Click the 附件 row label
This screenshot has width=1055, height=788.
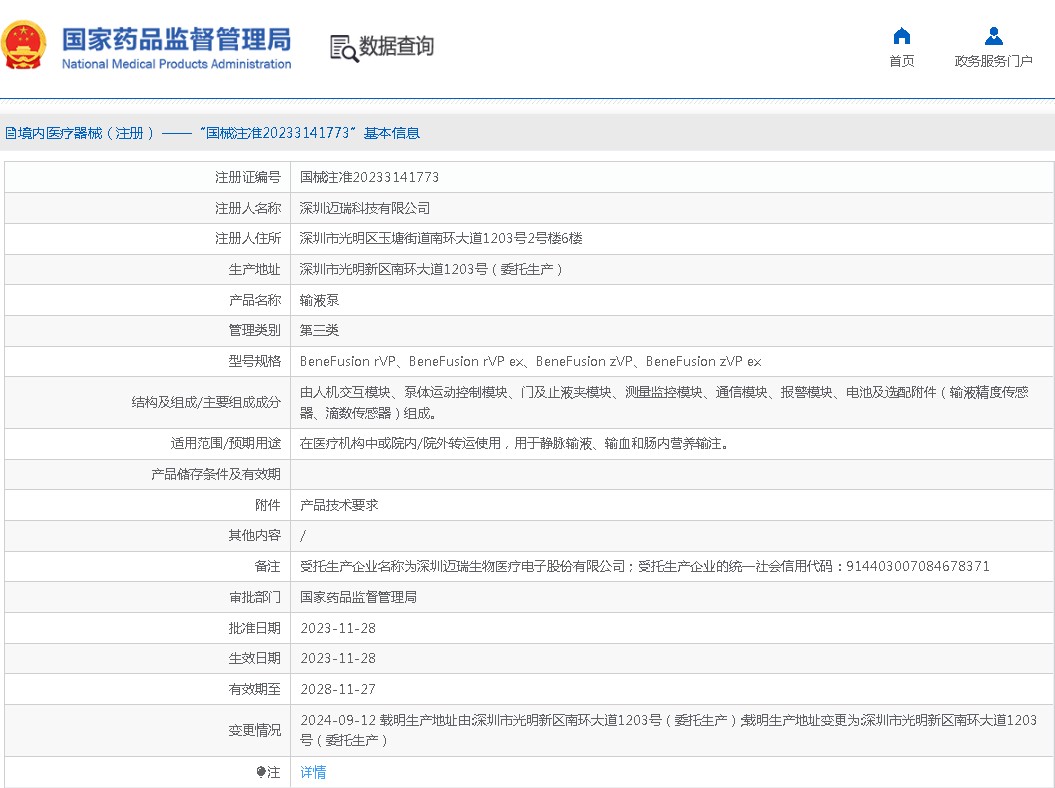pos(267,505)
